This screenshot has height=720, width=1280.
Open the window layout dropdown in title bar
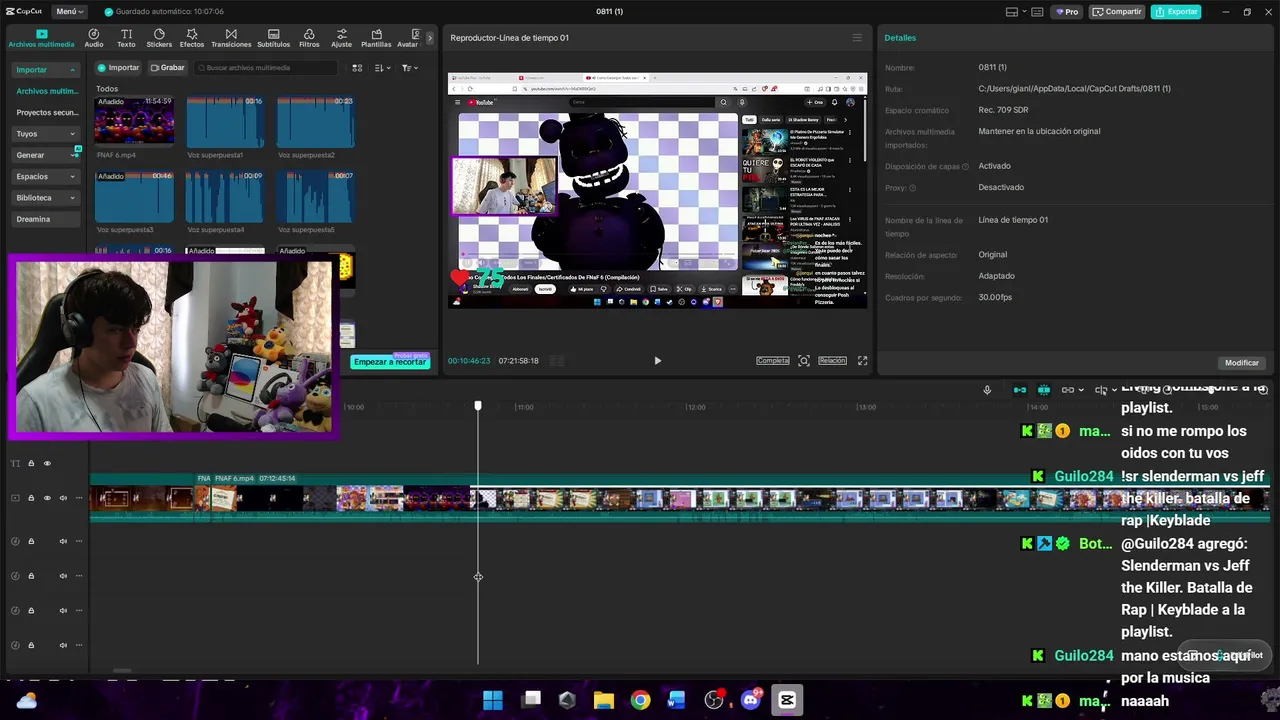click(1017, 12)
